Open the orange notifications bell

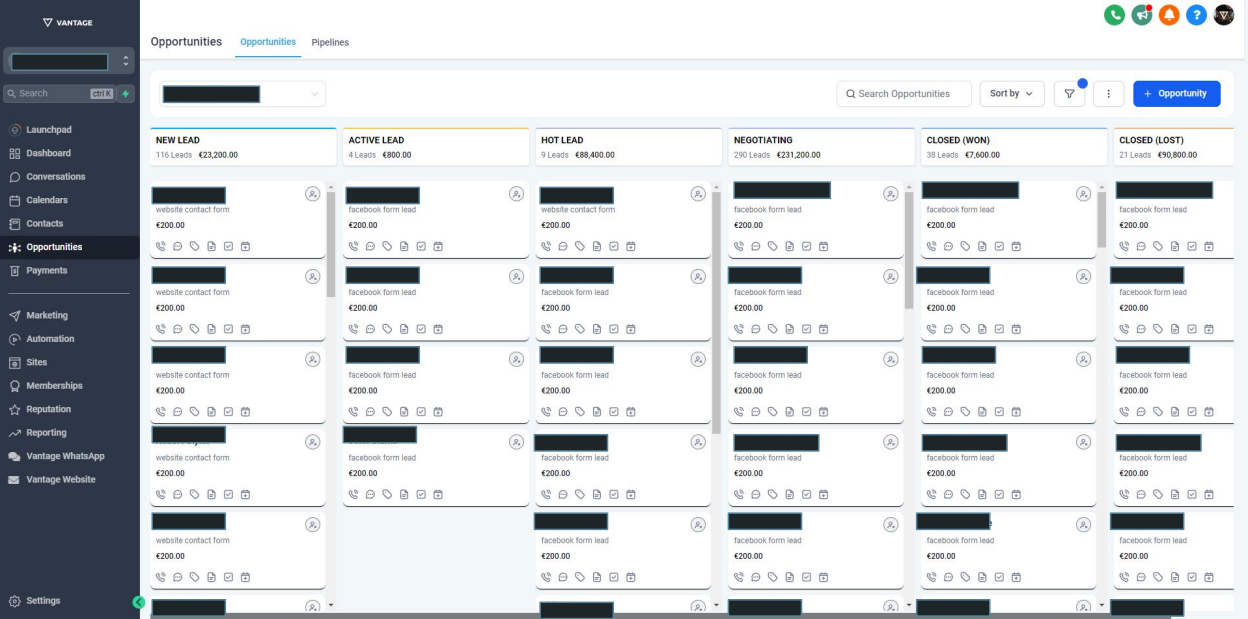tap(1169, 15)
